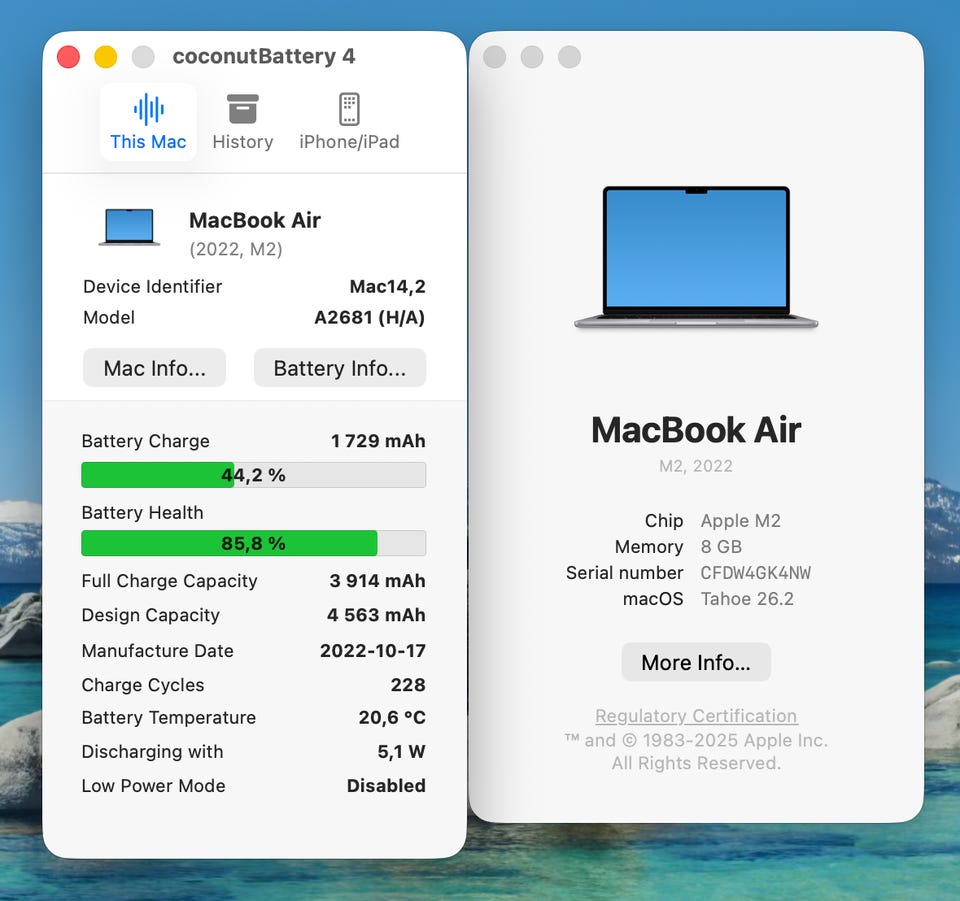
Task: Click the 8 GB memory value
Action: (721, 546)
